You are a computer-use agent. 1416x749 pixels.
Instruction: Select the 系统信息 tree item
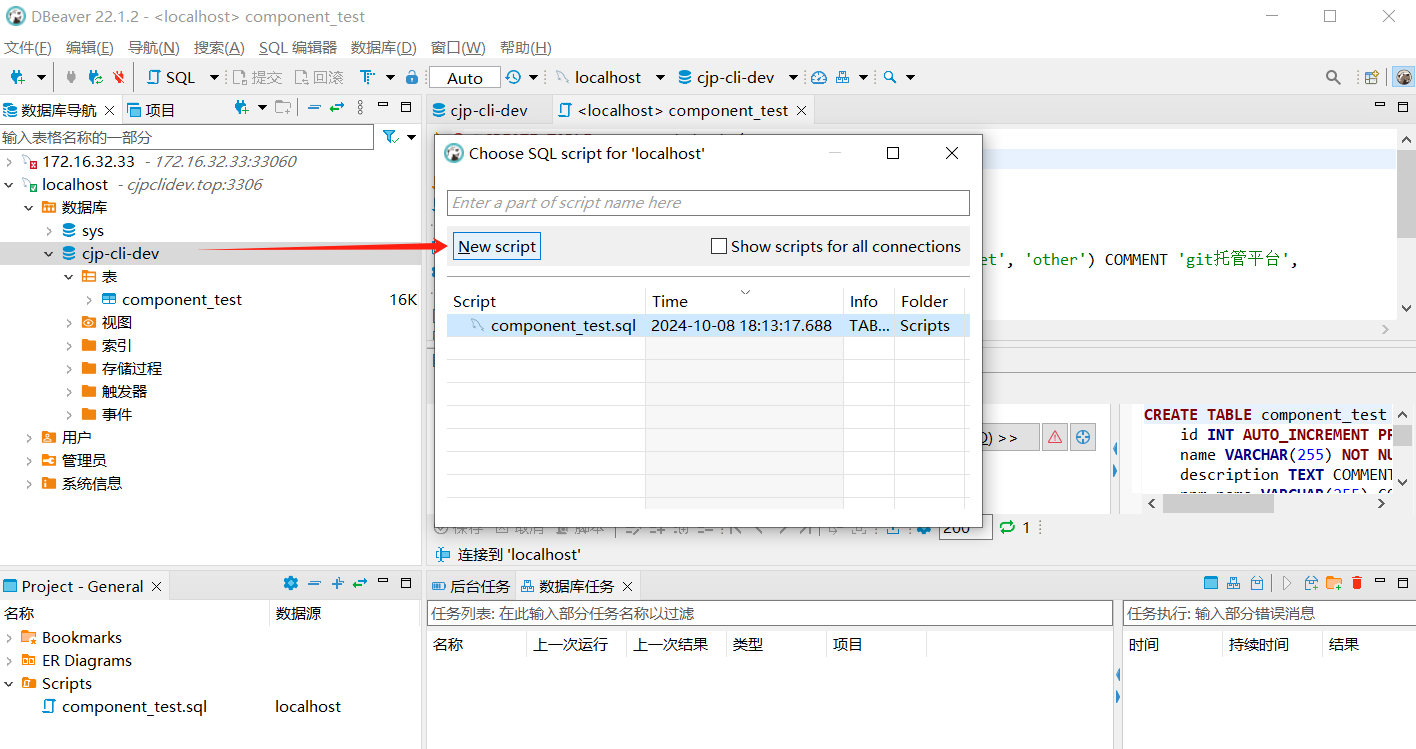(92, 483)
